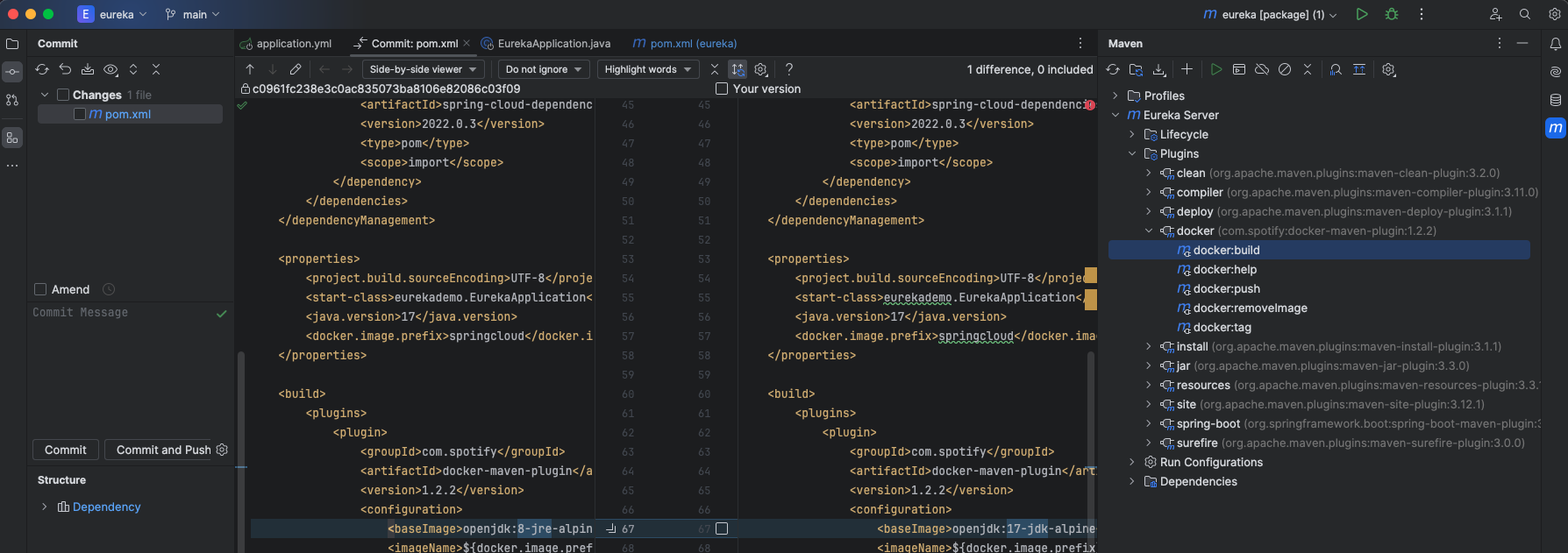Switch to the pom.xml (eureka) tab
1568x553 pixels.
685,43
